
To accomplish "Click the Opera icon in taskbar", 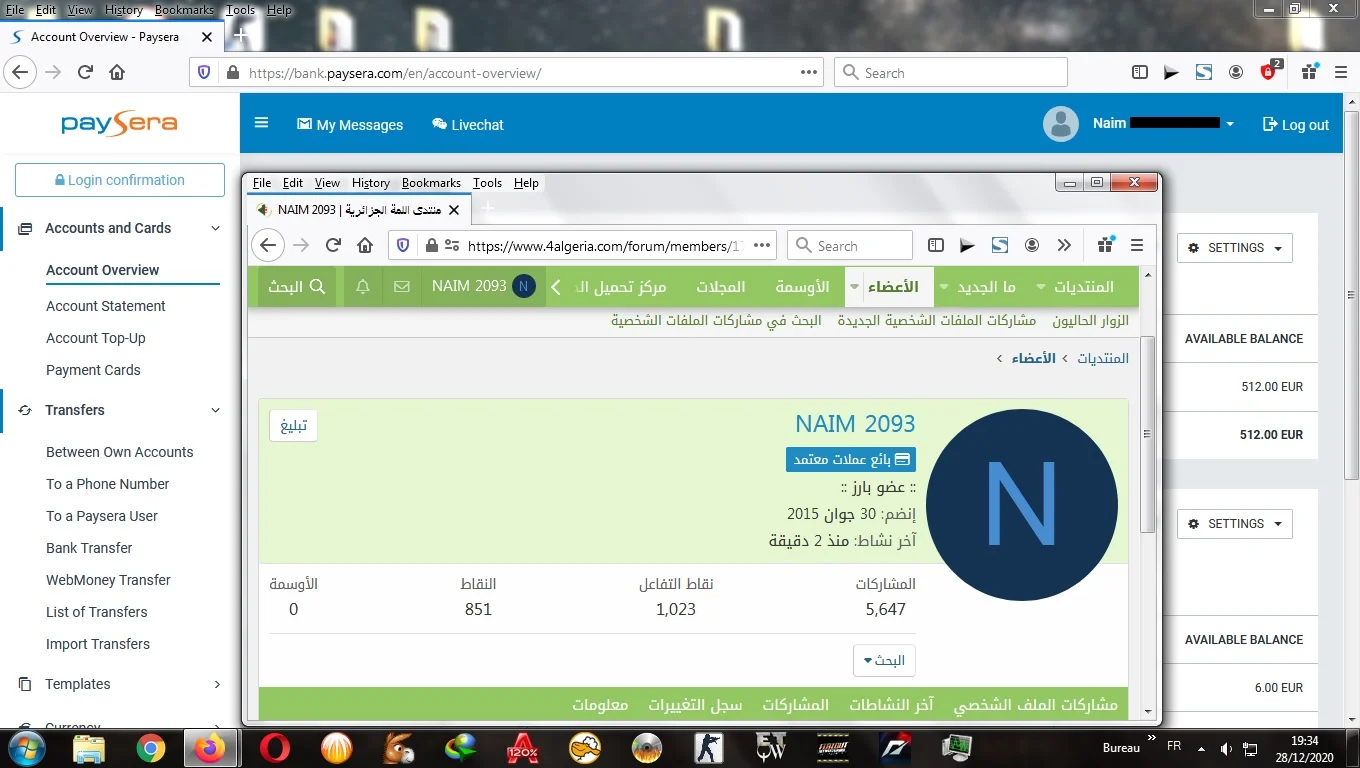I will pyautogui.click(x=275, y=748).
